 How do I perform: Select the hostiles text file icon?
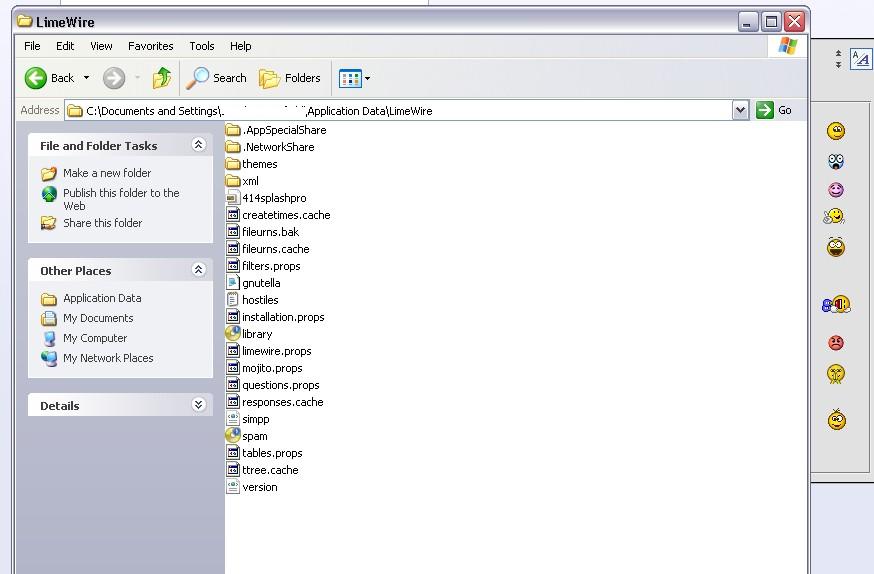coord(233,300)
